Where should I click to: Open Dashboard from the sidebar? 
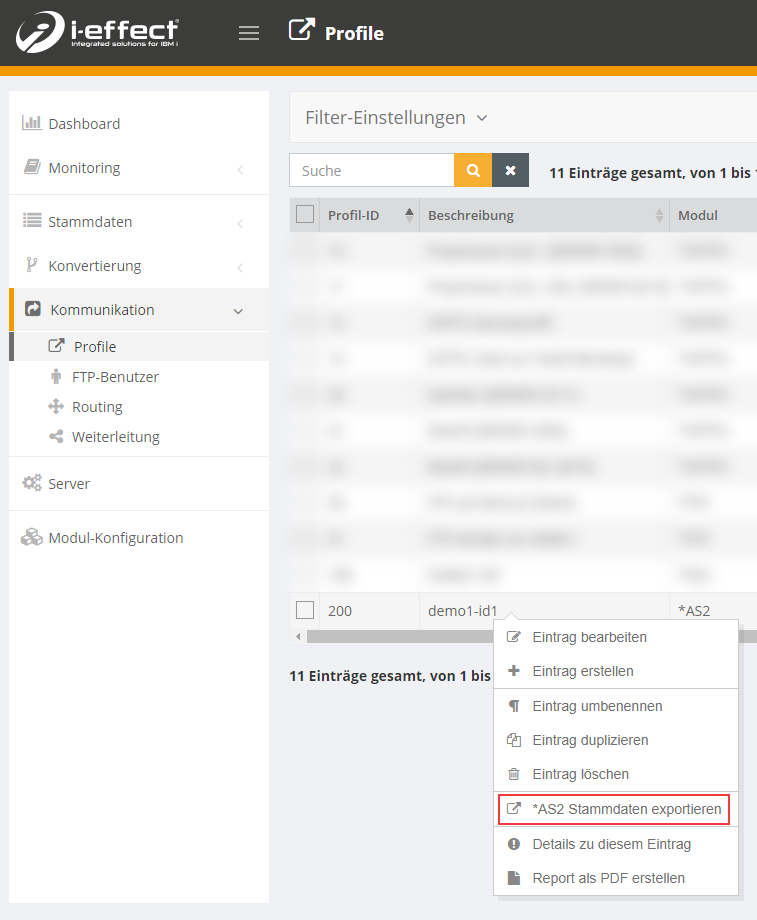point(84,124)
